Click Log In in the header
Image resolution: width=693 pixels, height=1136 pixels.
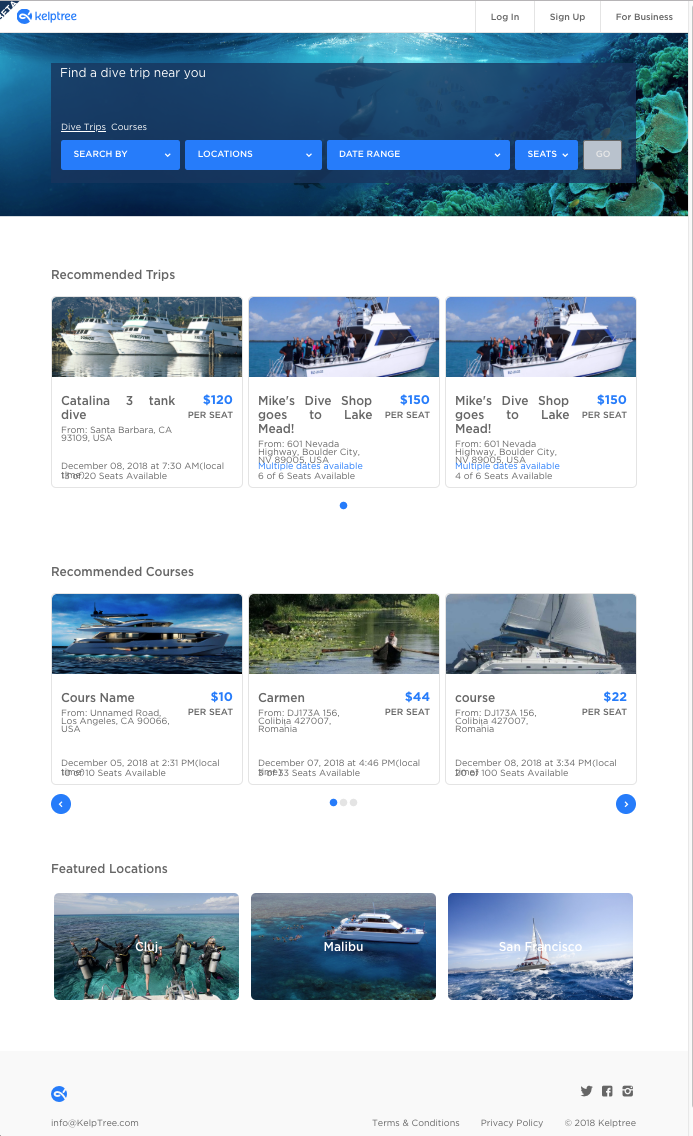pyautogui.click(x=505, y=17)
